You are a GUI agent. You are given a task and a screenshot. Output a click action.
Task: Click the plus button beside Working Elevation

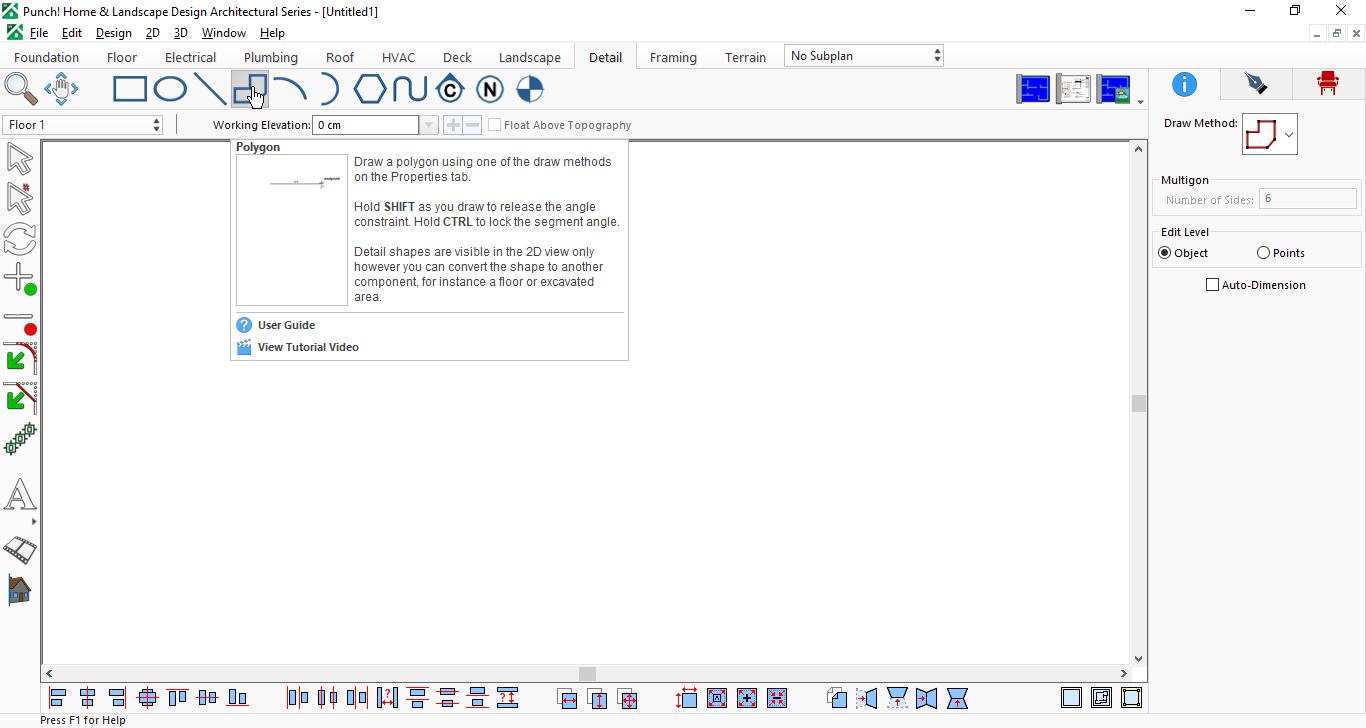click(453, 125)
